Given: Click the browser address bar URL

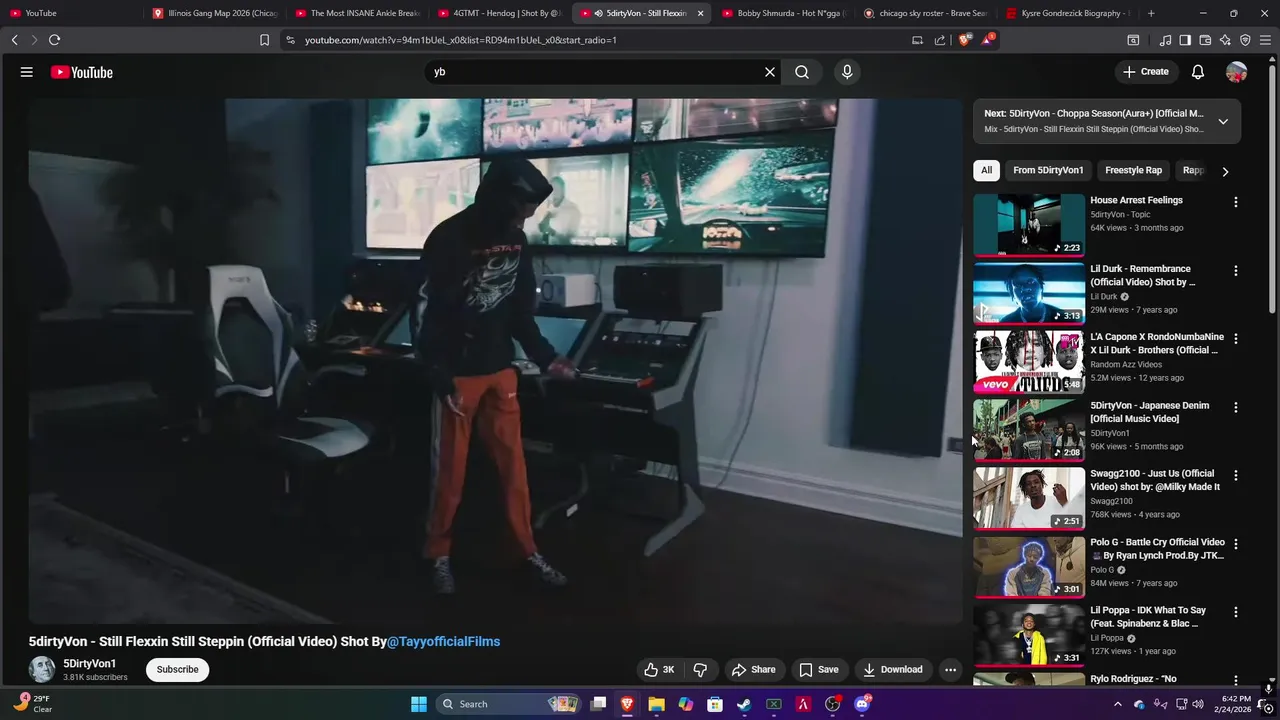Looking at the screenshot, I should 461,40.
